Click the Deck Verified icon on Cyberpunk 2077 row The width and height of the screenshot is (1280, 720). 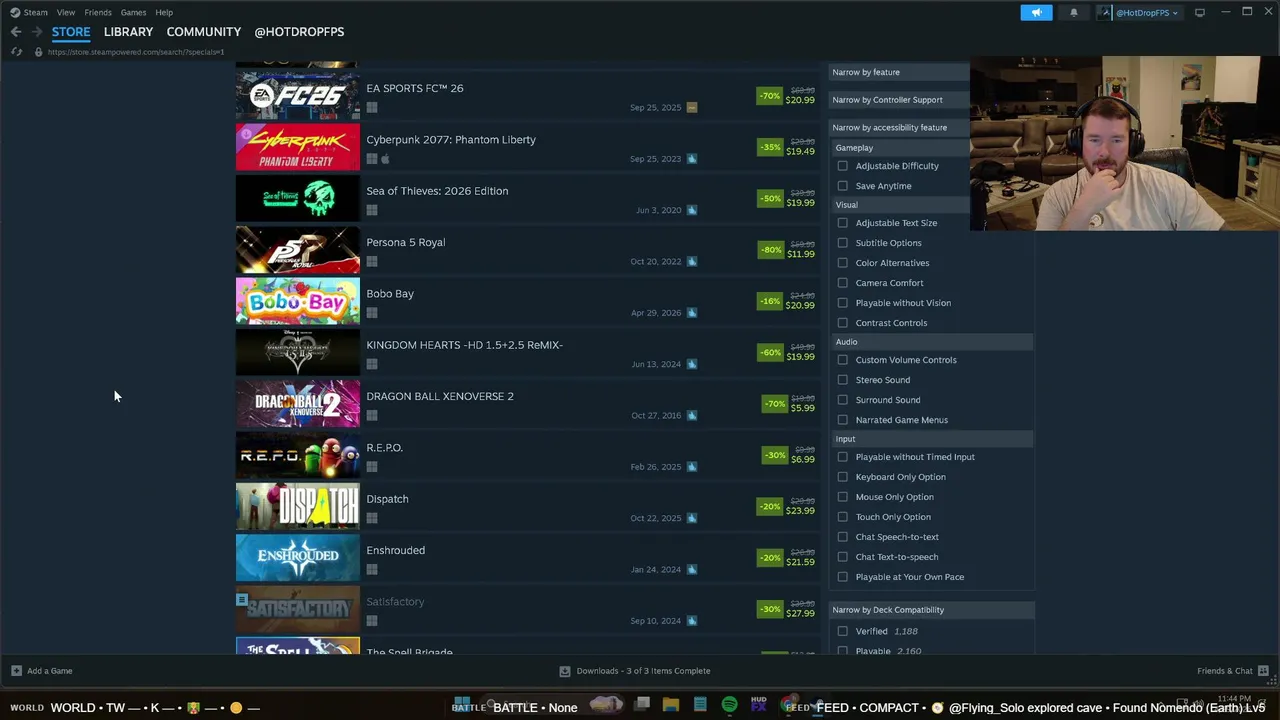click(x=691, y=159)
